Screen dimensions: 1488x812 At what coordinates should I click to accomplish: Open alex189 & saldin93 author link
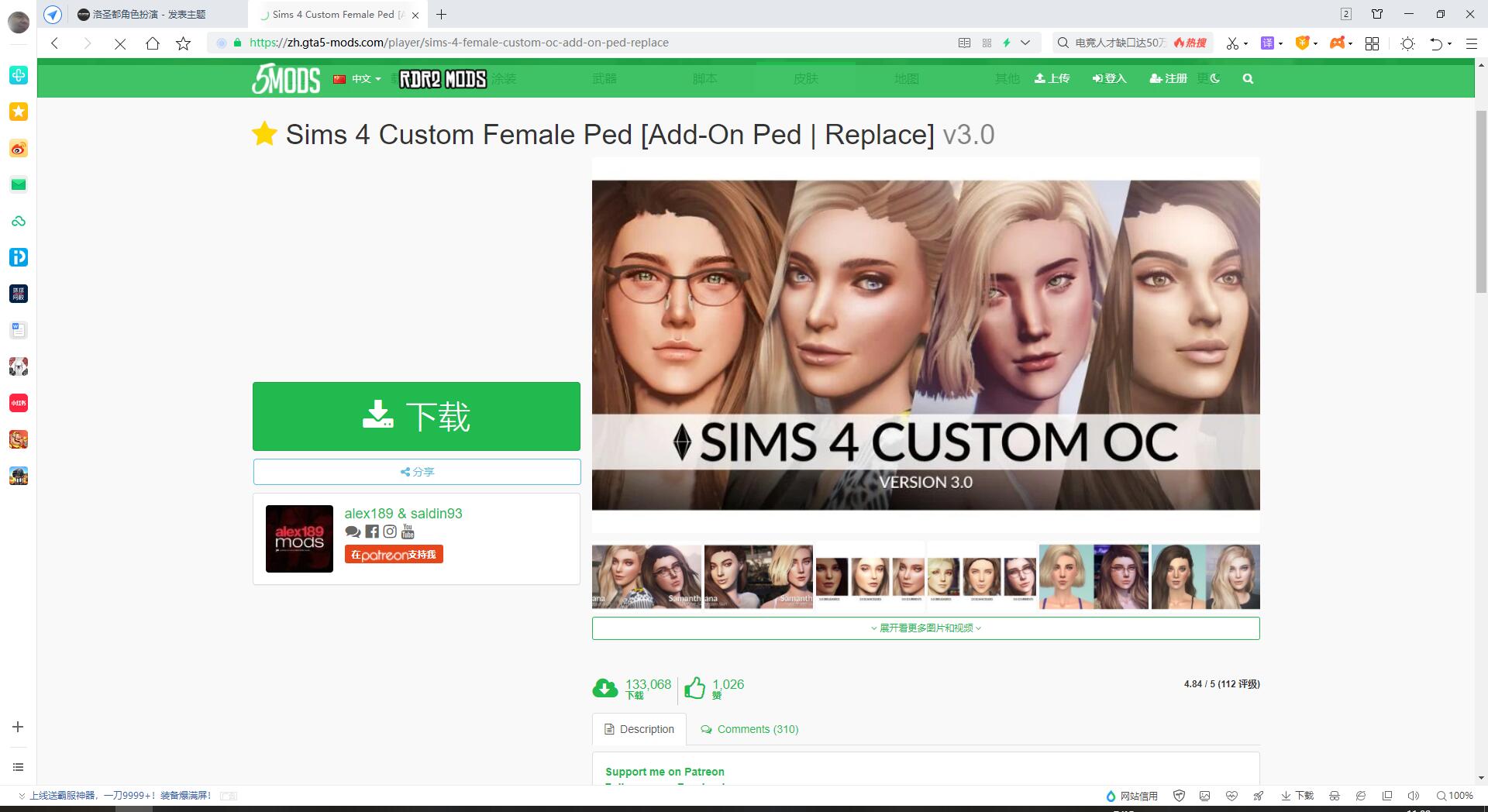pyautogui.click(x=403, y=514)
